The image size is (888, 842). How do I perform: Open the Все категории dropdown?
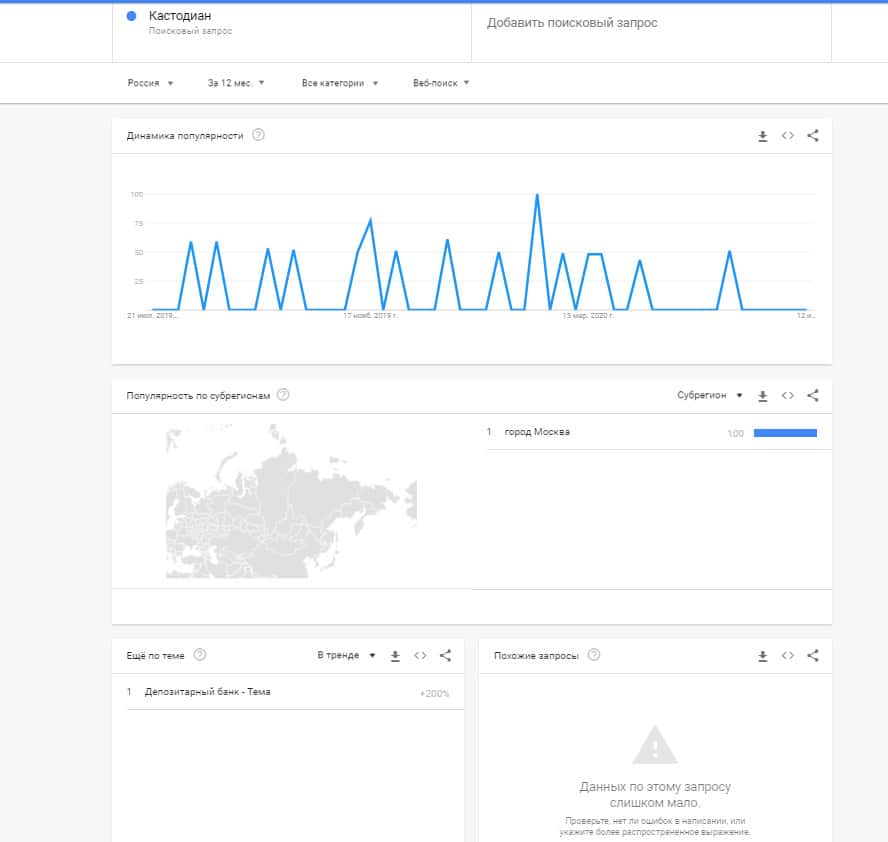point(340,83)
